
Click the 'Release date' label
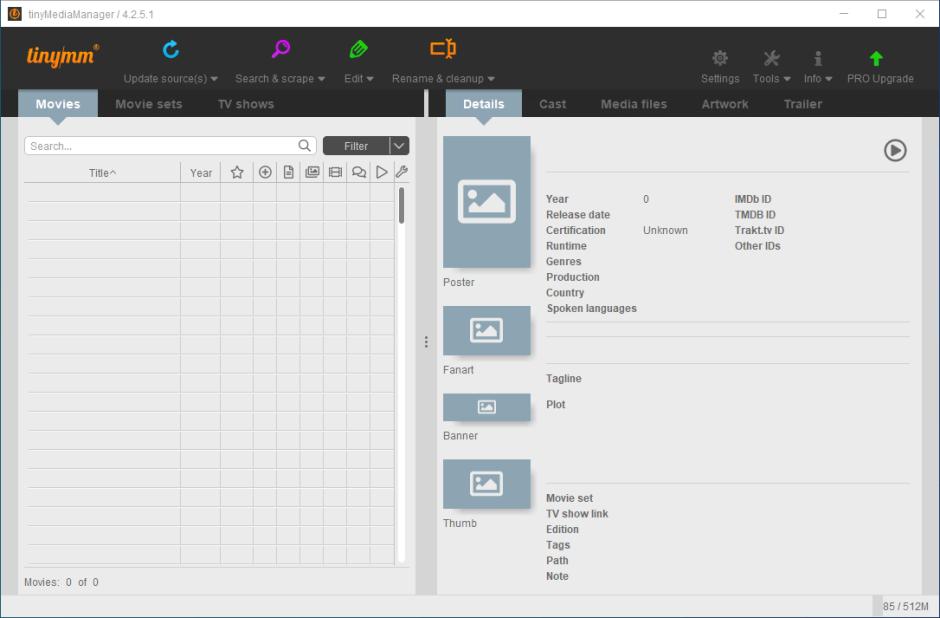click(x=578, y=215)
